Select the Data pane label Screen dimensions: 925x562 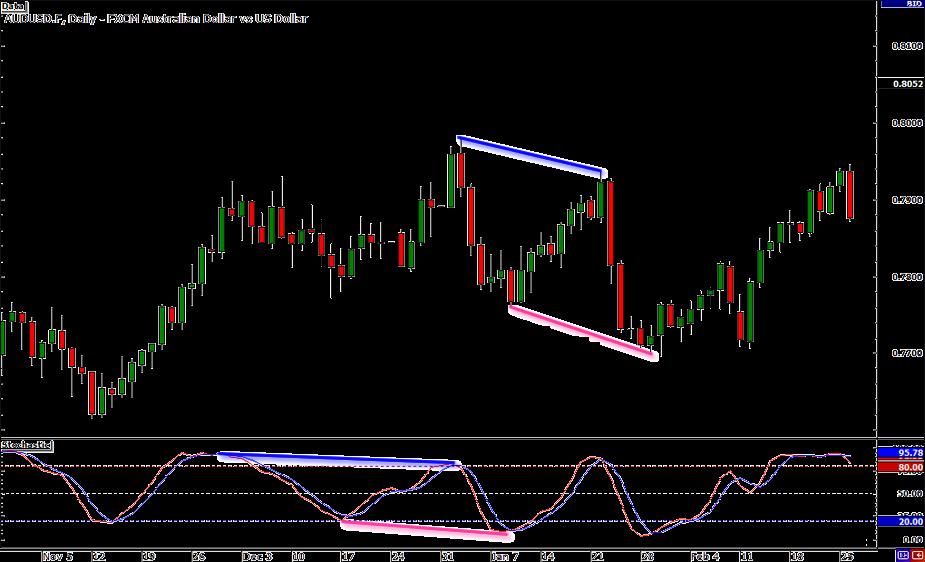[x=14, y=6]
